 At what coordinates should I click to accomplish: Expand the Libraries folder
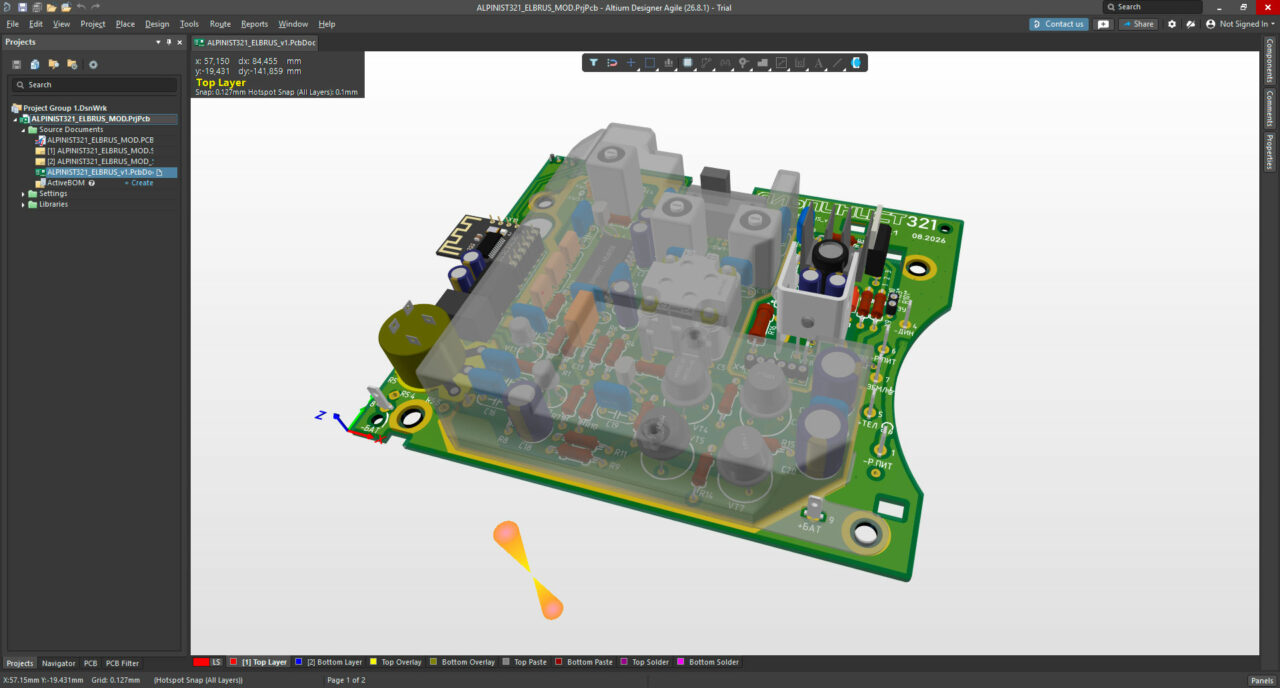[x=23, y=204]
